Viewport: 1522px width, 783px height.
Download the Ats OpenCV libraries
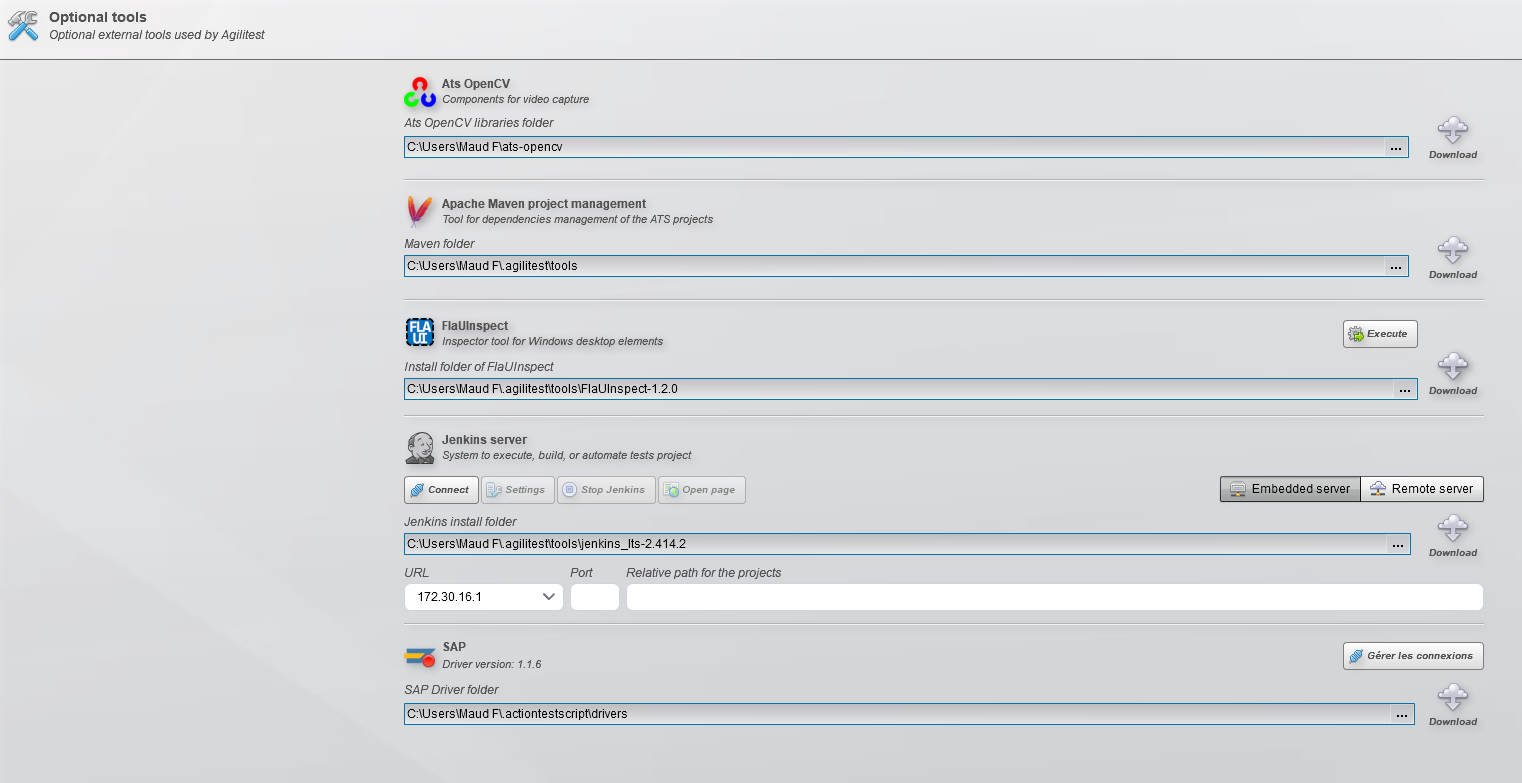click(1452, 139)
